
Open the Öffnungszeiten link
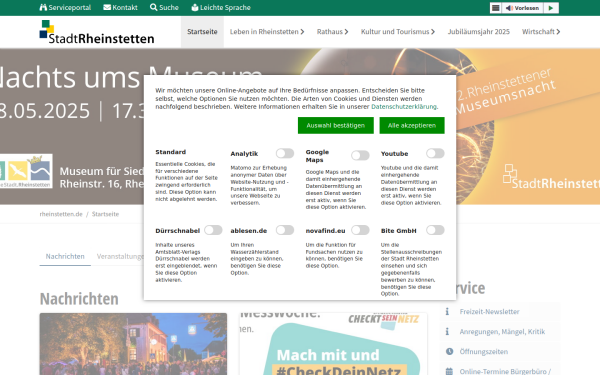tap(484, 351)
